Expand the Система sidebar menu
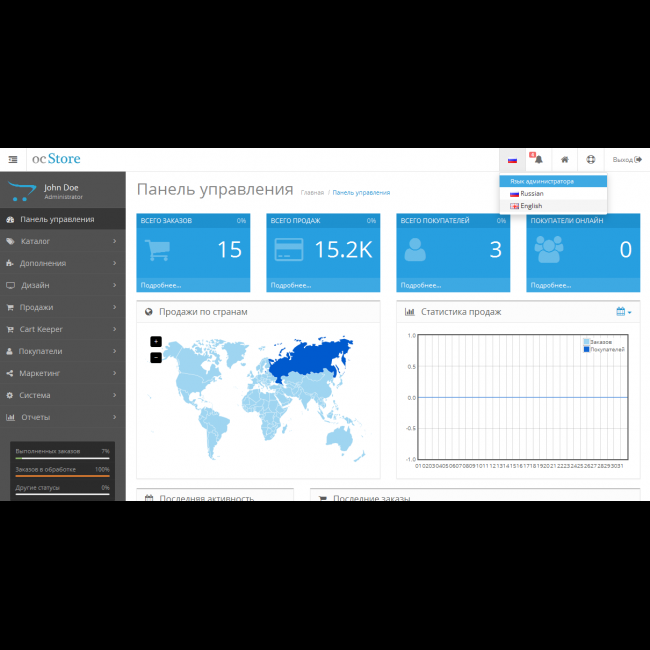 [x=64, y=395]
